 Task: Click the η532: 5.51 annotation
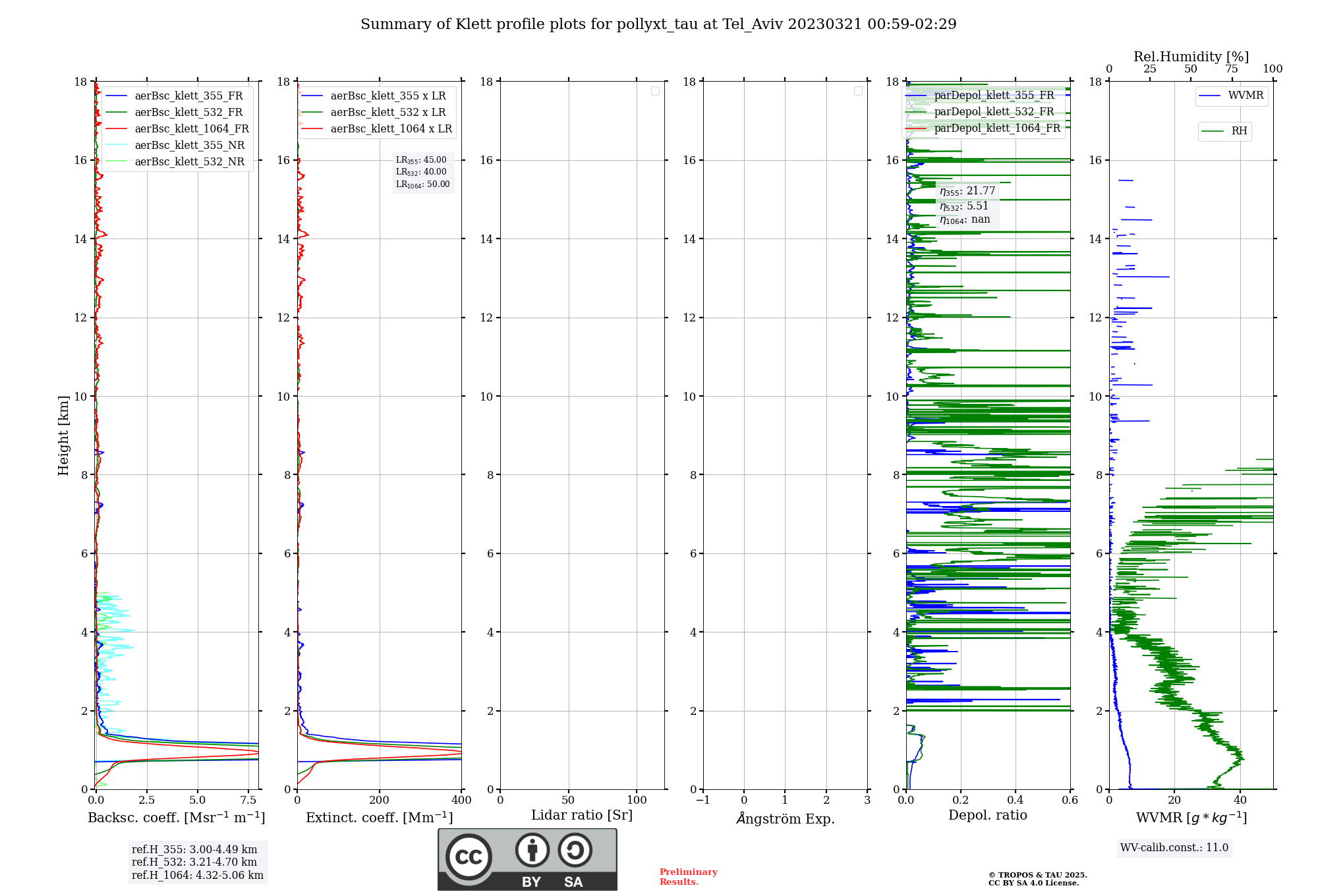click(x=964, y=206)
